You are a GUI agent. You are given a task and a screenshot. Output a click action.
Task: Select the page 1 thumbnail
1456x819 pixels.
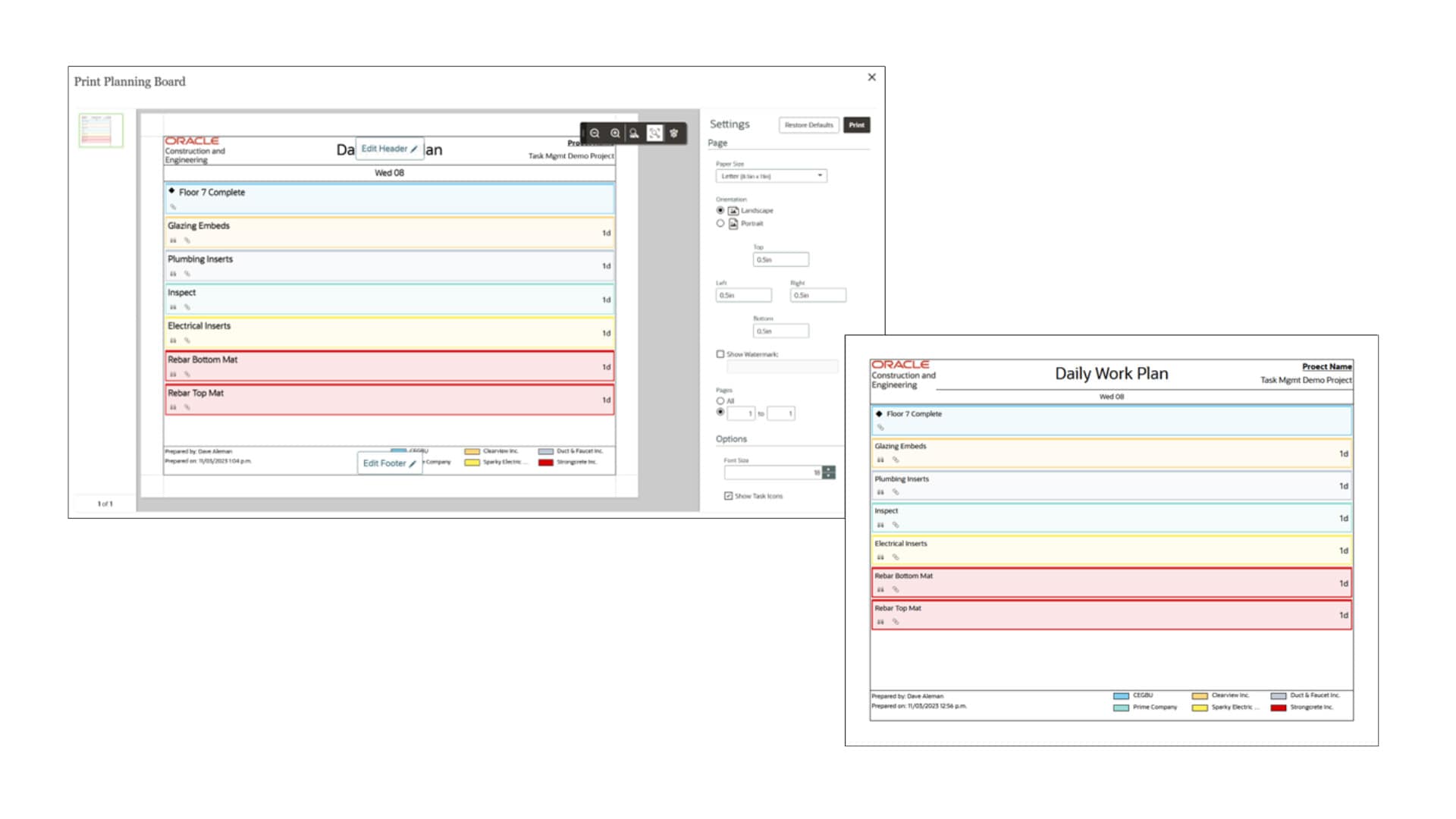(x=101, y=130)
